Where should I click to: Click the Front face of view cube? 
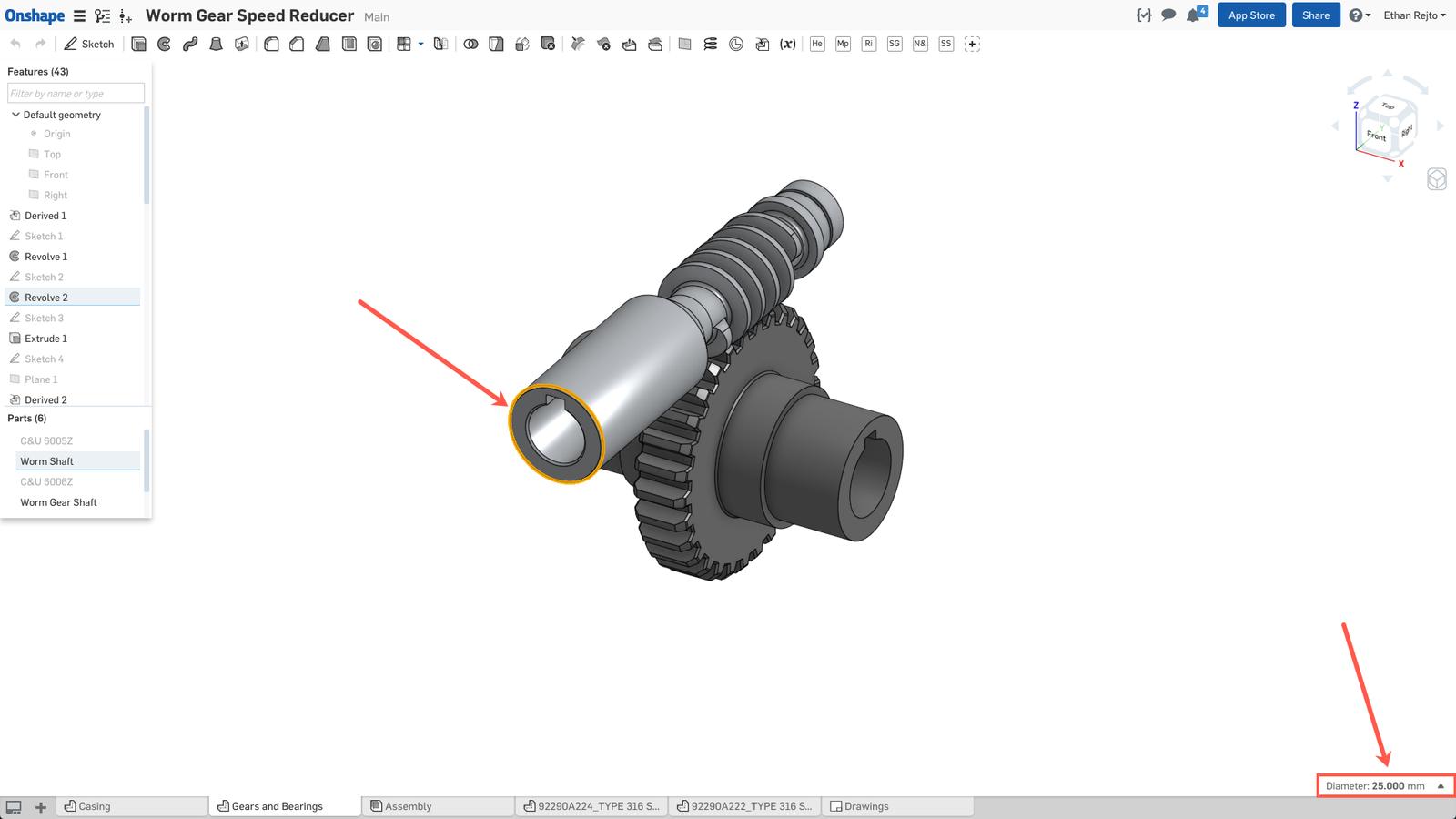(1376, 136)
